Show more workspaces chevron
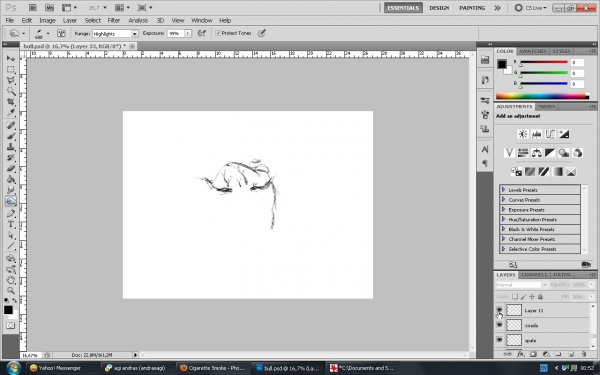Viewport: 600px width, 375px height. (x=497, y=8)
